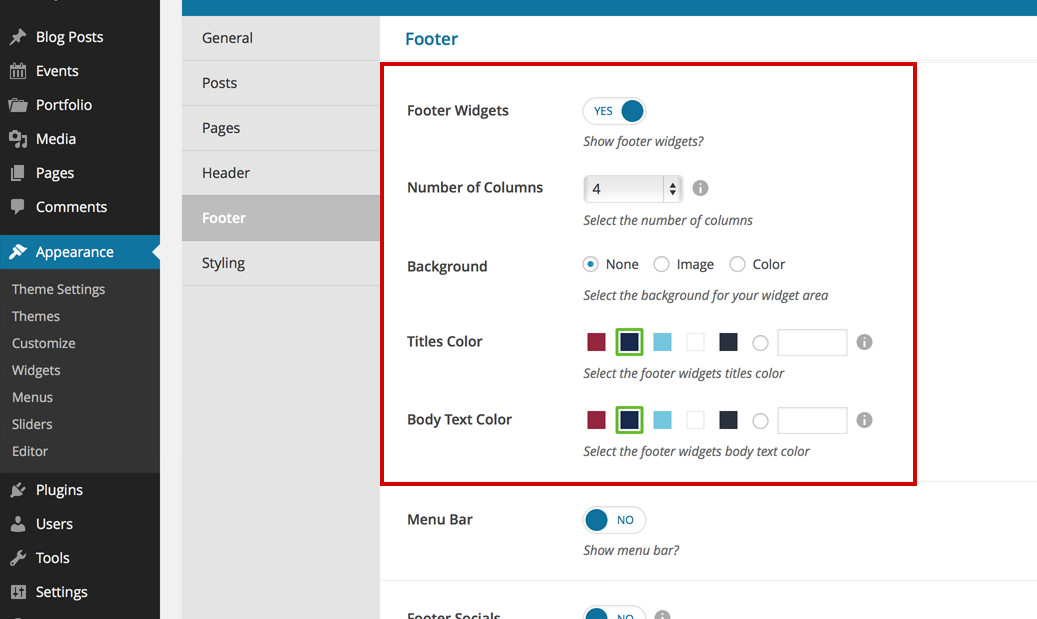The image size is (1037, 619).
Task: Pick light blue swatch for Titles Color
Action: tap(662, 342)
